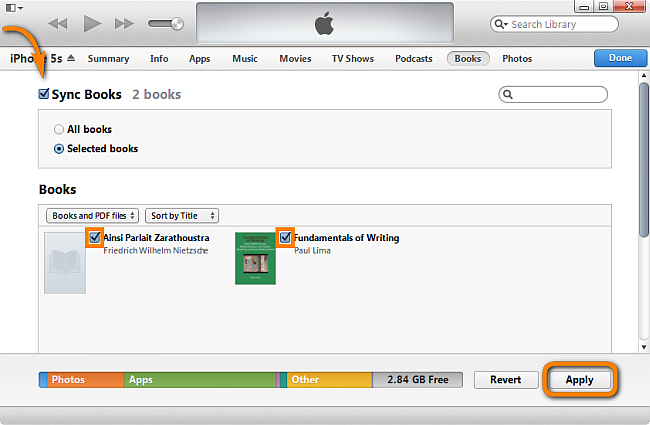Switch to the Movies tab
650x425 pixels.
click(x=295, y=58)
